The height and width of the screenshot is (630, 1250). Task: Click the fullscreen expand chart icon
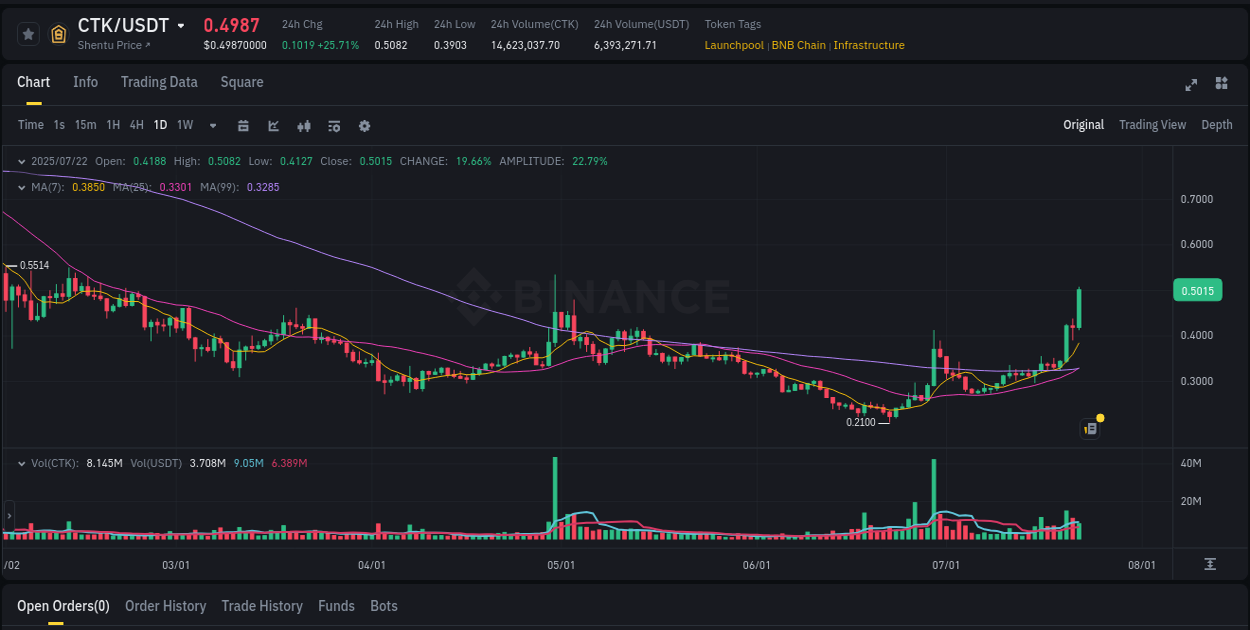point(1190,85)
